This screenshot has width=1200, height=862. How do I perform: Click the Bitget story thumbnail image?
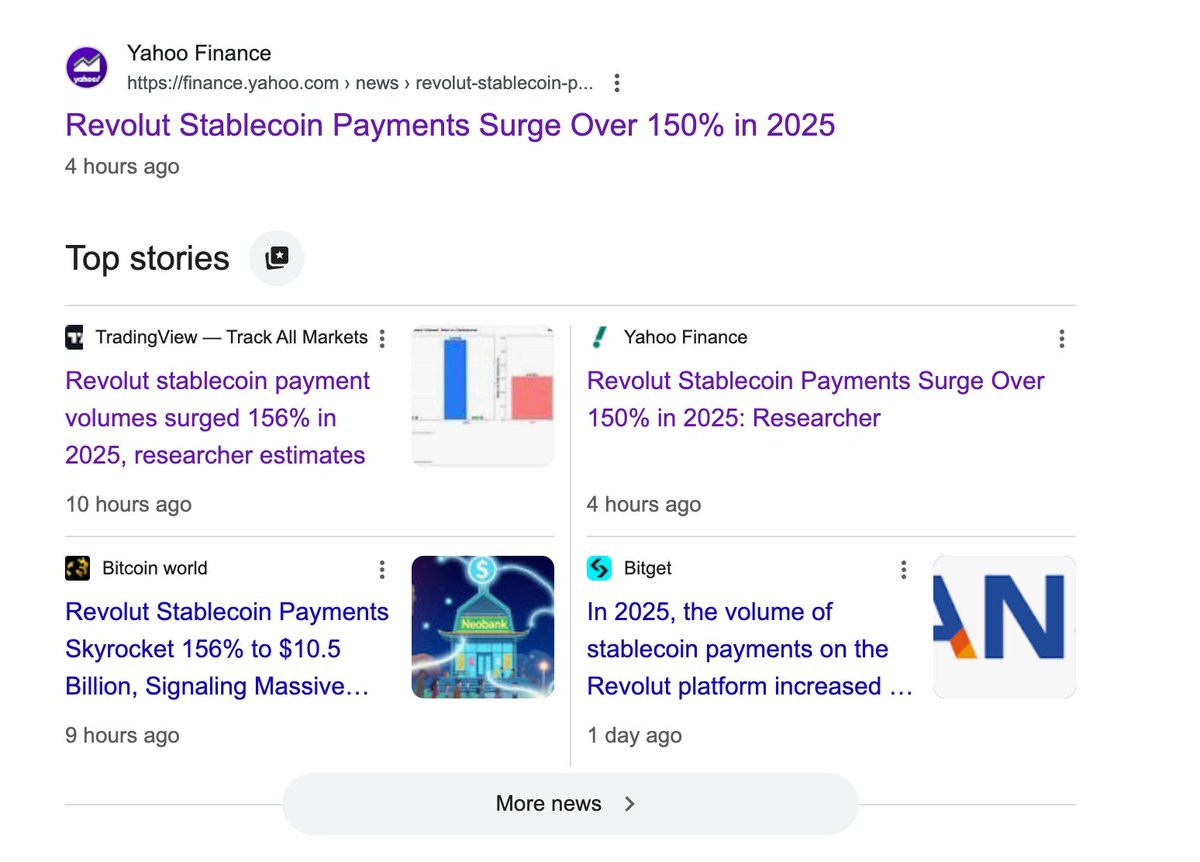(x=1004, y=627)
